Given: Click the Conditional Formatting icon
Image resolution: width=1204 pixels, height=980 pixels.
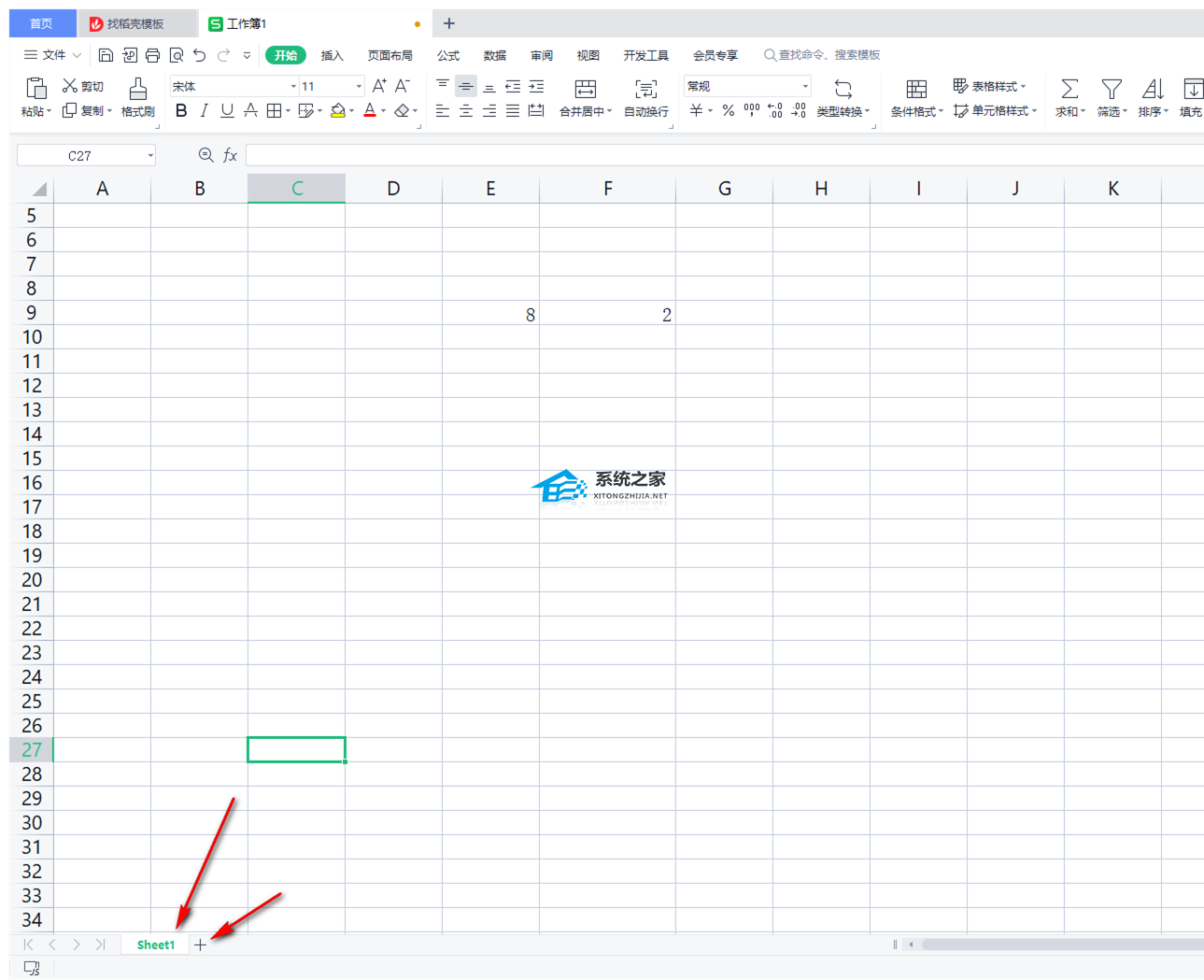Looking at the screenshot, I should (916, 90).
